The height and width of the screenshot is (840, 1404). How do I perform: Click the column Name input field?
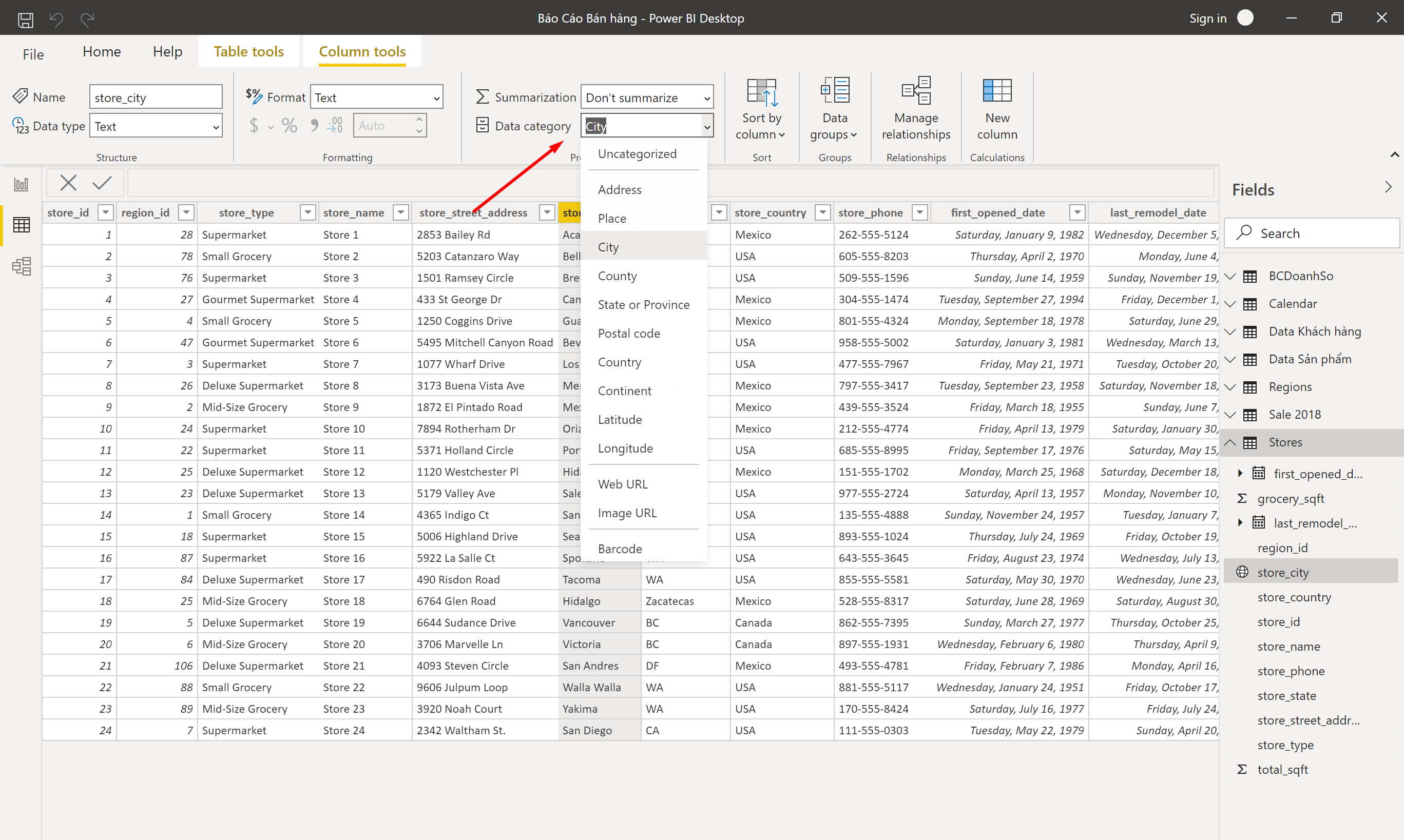pos(156,97)
